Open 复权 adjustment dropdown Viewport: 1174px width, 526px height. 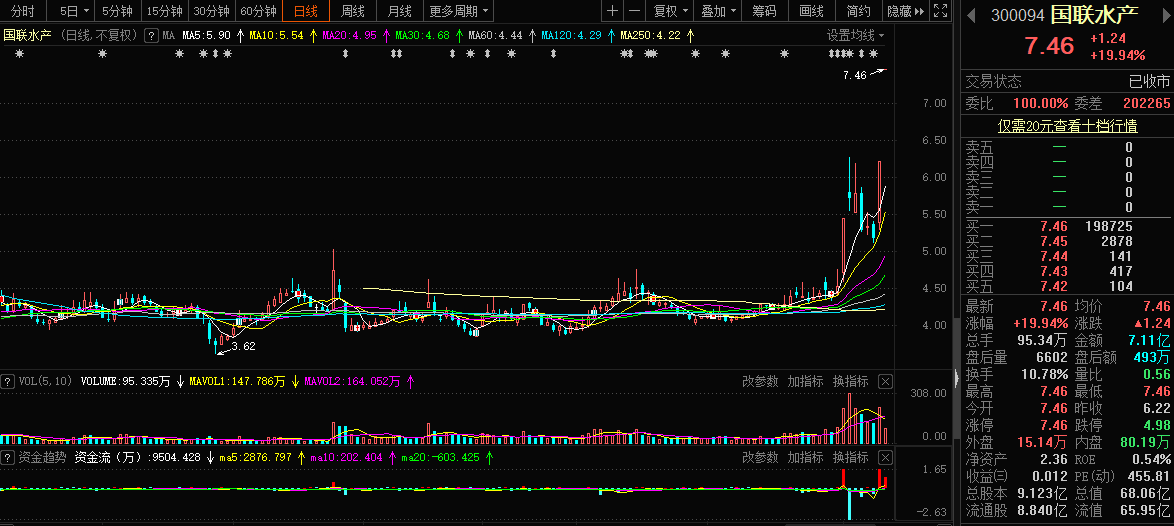(670, 10)
